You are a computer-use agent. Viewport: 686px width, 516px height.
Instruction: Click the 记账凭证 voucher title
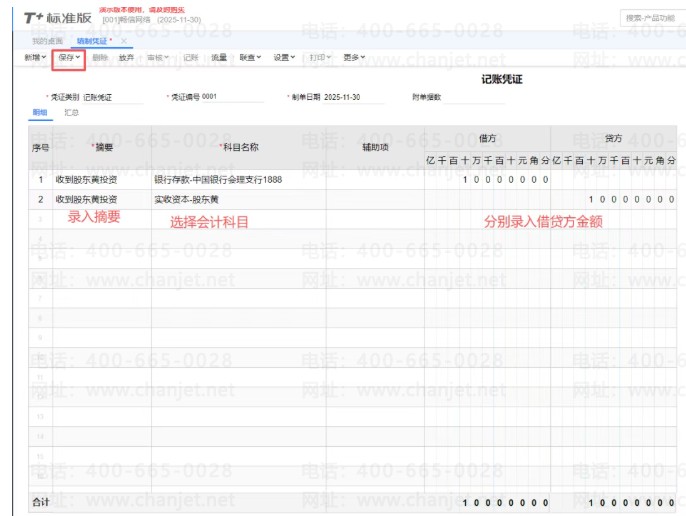tap(502, 79)
